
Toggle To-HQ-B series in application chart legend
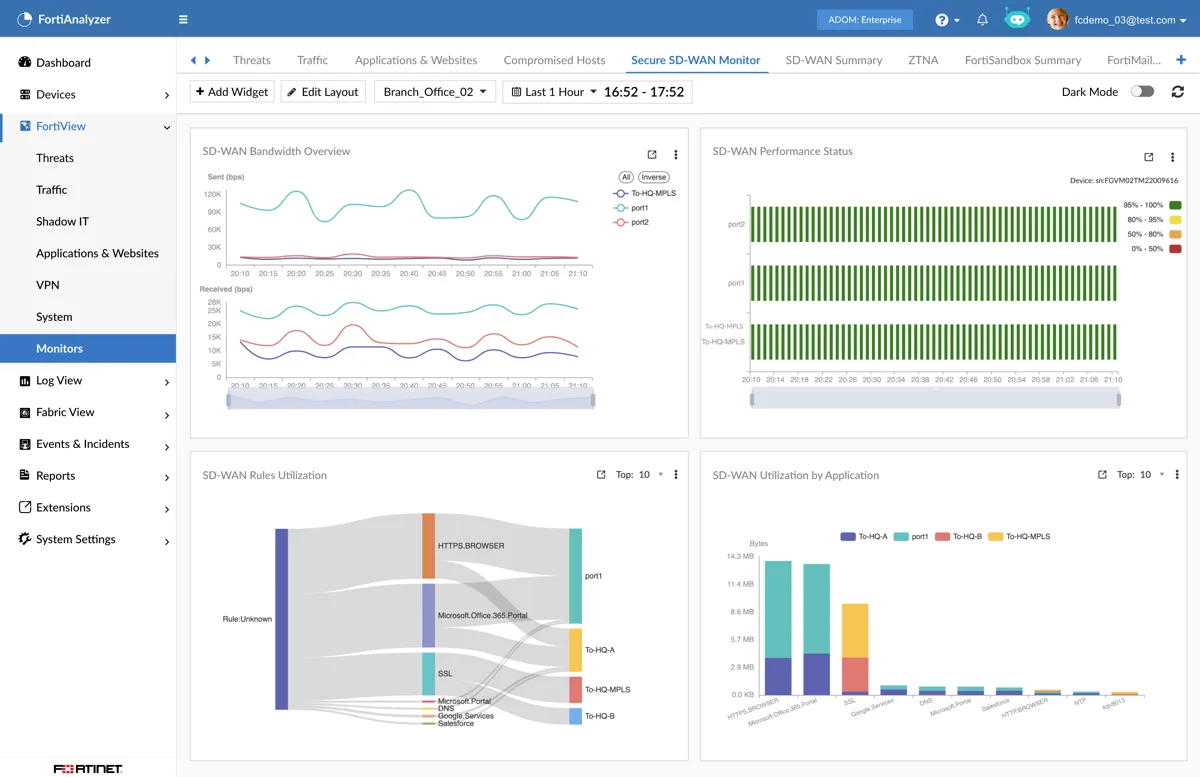coord(957,536)
